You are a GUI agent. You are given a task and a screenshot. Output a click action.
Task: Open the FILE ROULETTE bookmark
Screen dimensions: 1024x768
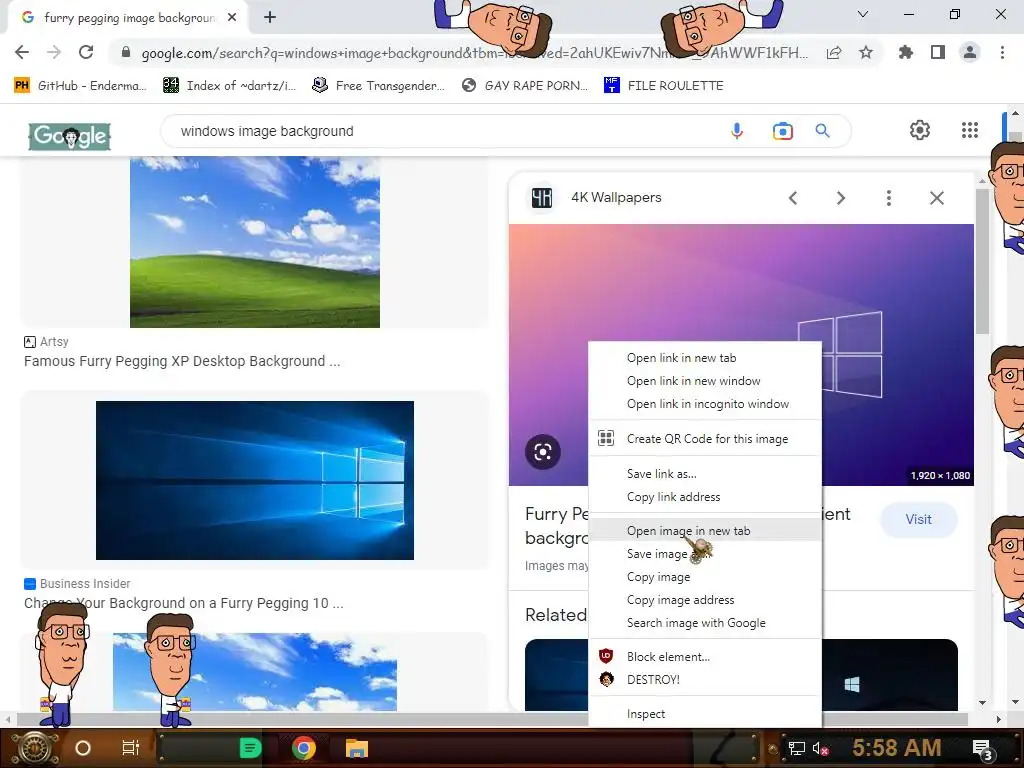(664, 86)
